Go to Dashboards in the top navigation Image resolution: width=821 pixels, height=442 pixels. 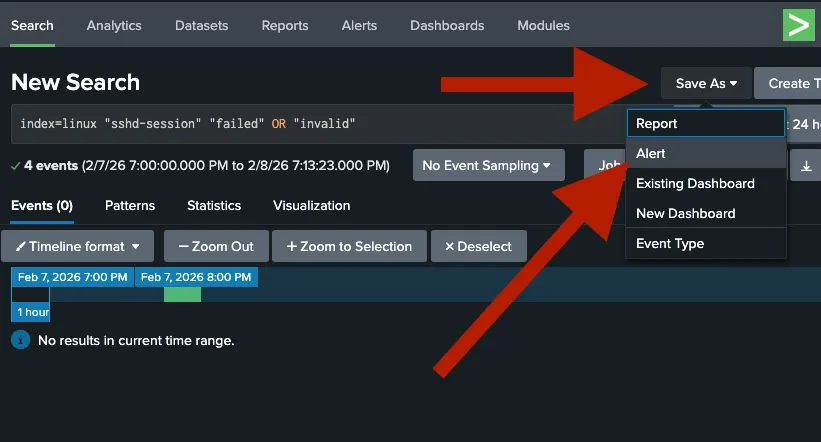point(447,25)
